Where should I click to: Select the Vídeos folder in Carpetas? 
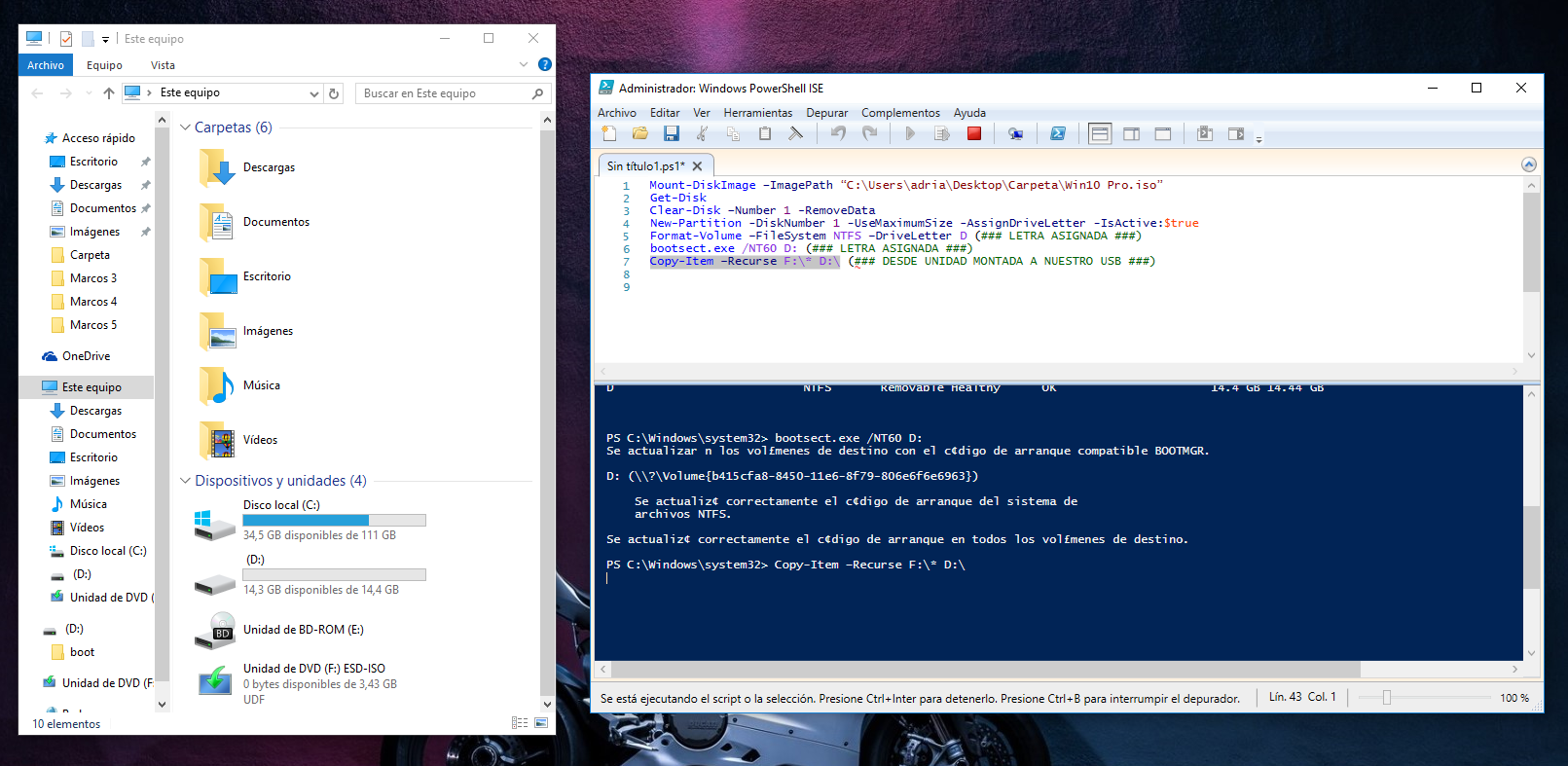(x=238, y=440)
